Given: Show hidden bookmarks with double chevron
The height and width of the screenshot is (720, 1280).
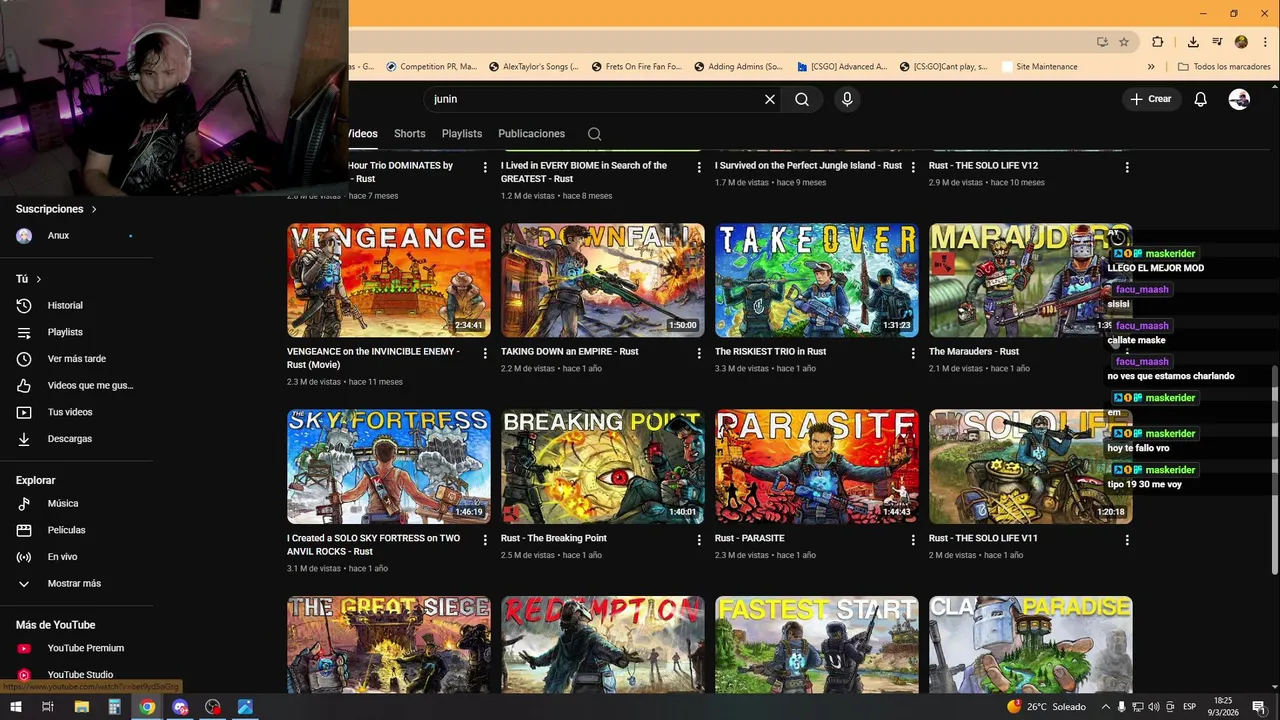Looking at the screenshot, I should point(1151,67).
